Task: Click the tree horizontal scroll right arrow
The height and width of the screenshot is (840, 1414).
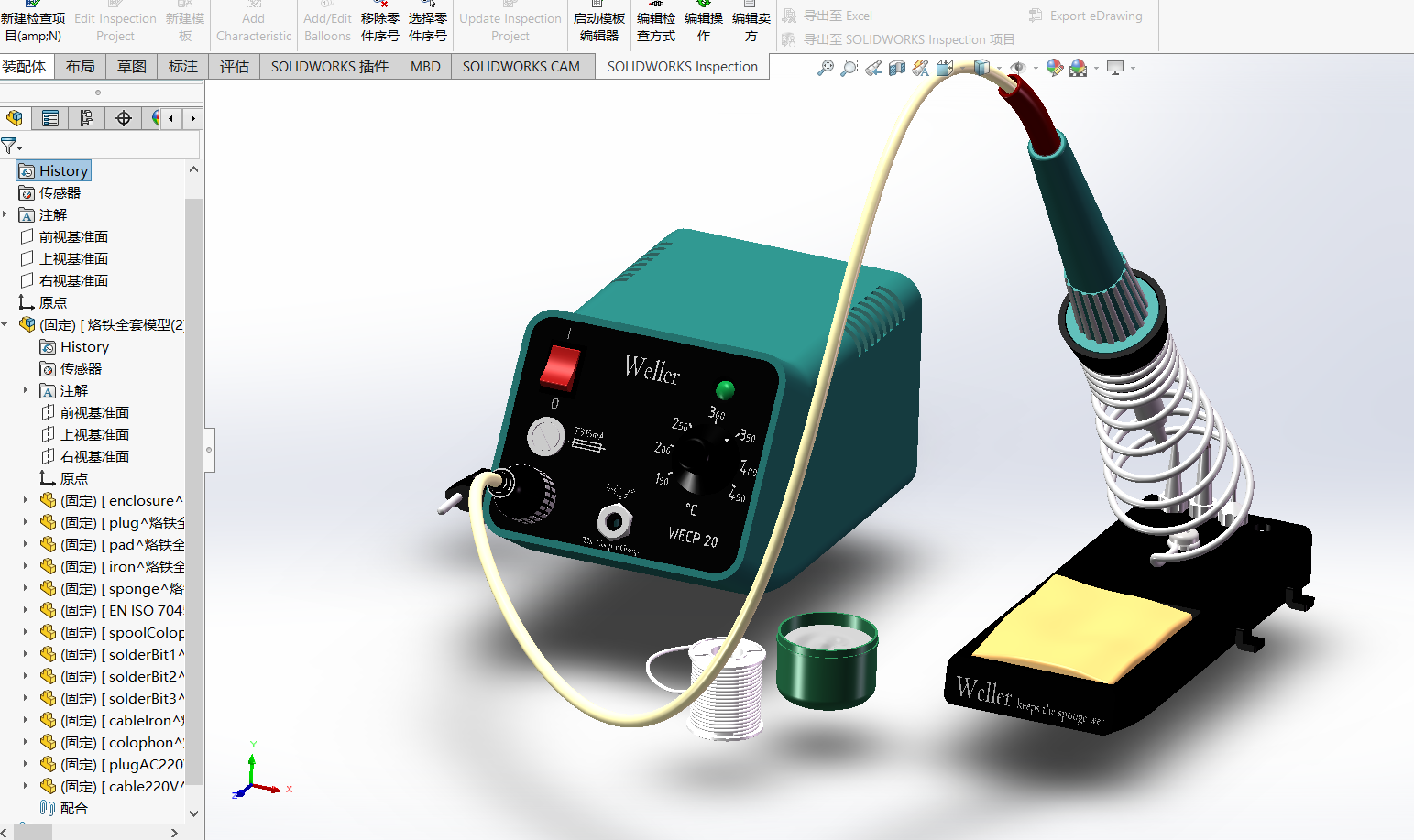Action: click(x=175, y=832)
